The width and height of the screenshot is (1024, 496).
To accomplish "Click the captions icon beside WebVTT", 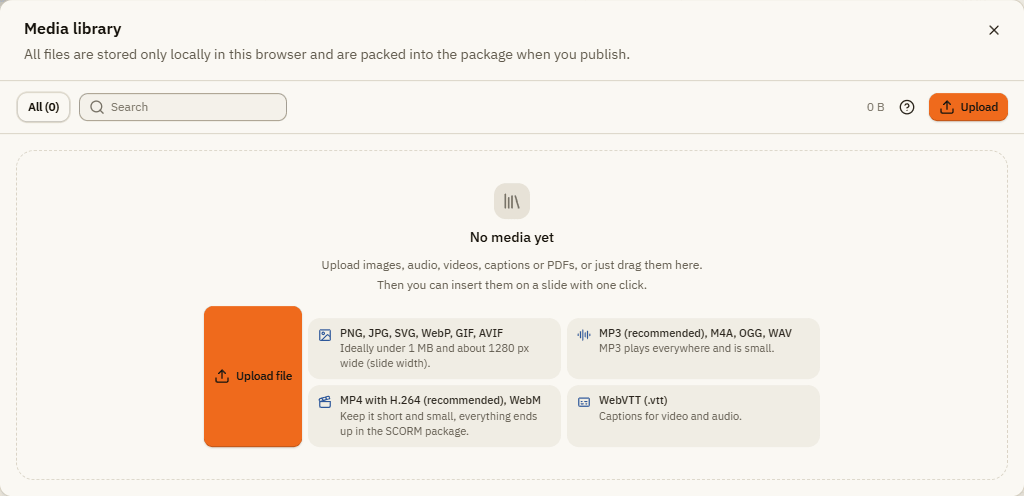I will click(584, 402).
